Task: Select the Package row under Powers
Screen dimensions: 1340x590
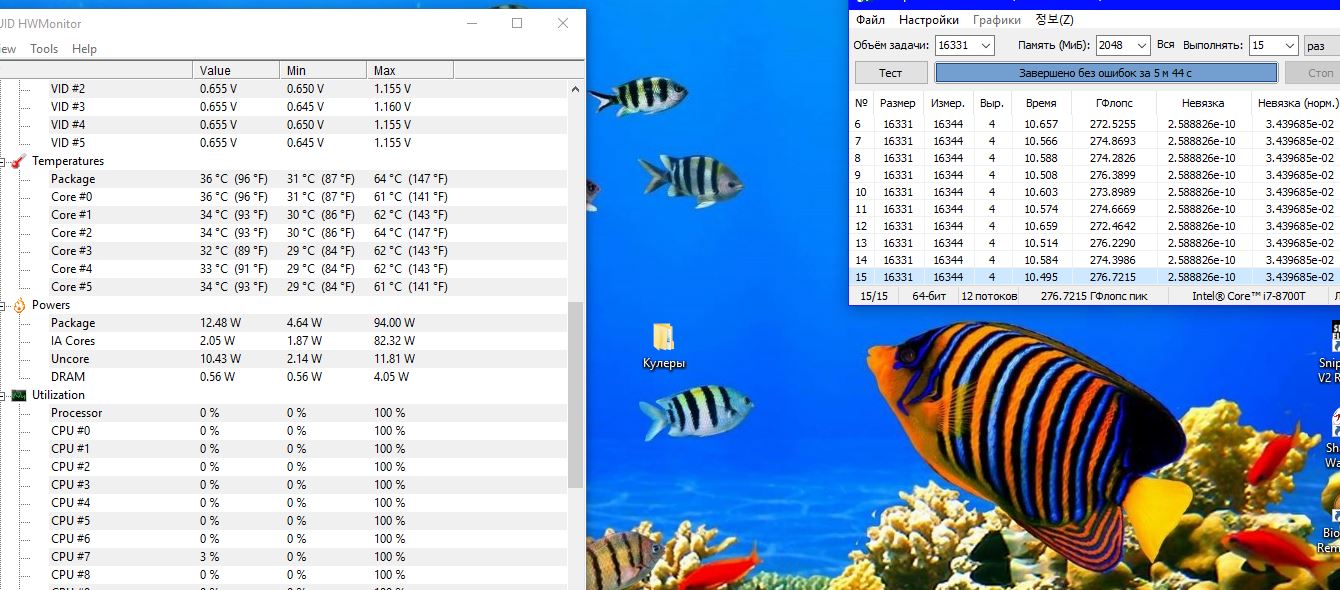Action: (283, 323)
